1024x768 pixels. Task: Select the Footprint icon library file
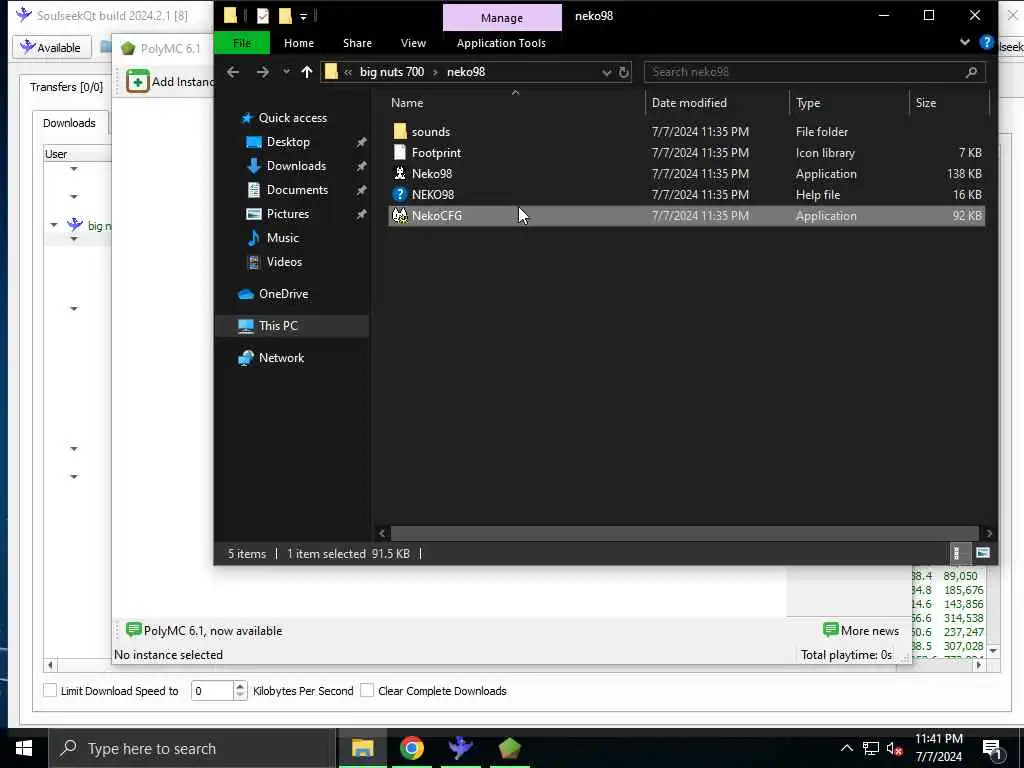coord(436,152)
